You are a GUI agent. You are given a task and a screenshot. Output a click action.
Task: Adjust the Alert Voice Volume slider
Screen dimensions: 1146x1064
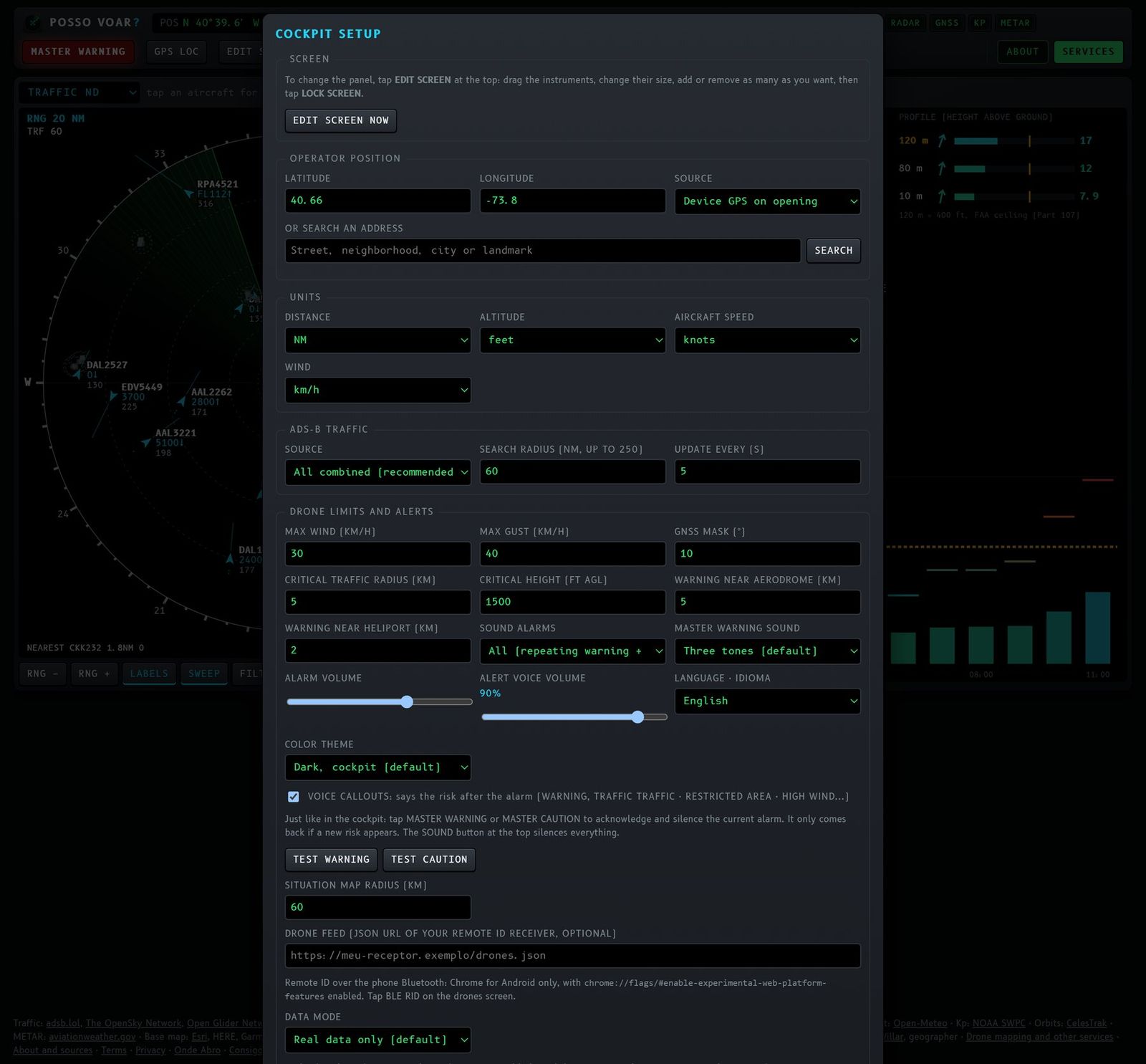pos(574,717)
